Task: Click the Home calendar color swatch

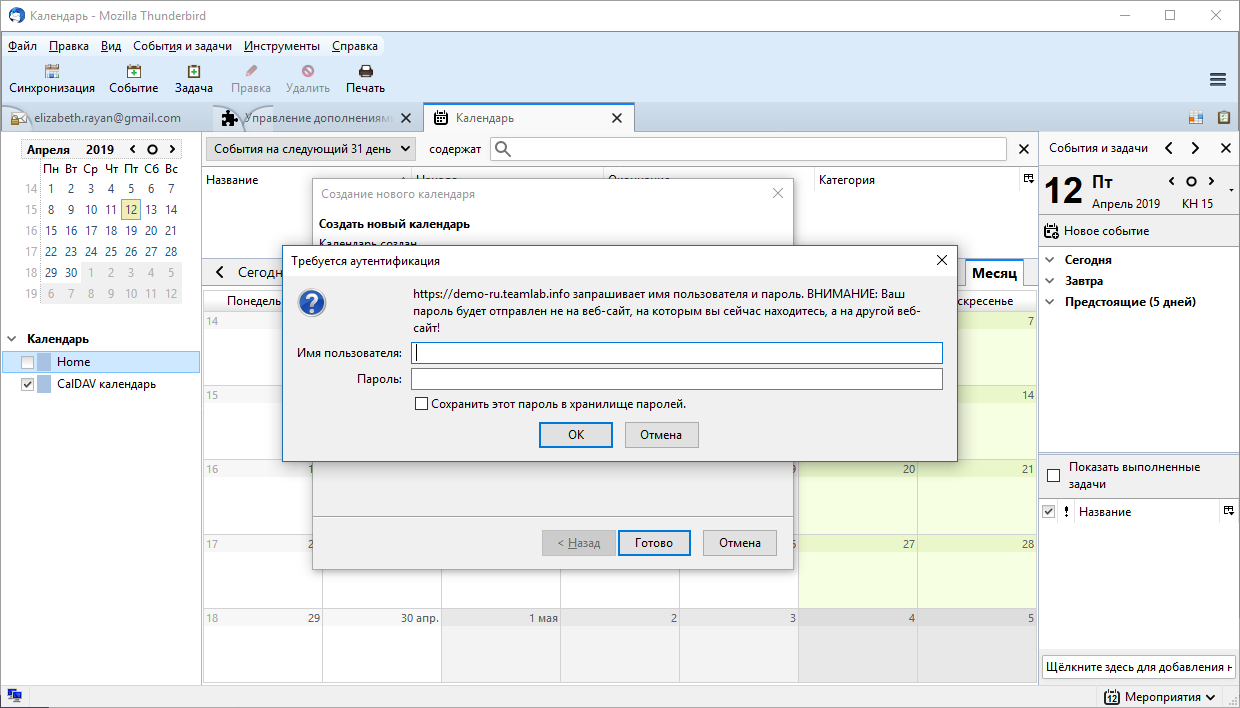Action: [x=44, y=362]
